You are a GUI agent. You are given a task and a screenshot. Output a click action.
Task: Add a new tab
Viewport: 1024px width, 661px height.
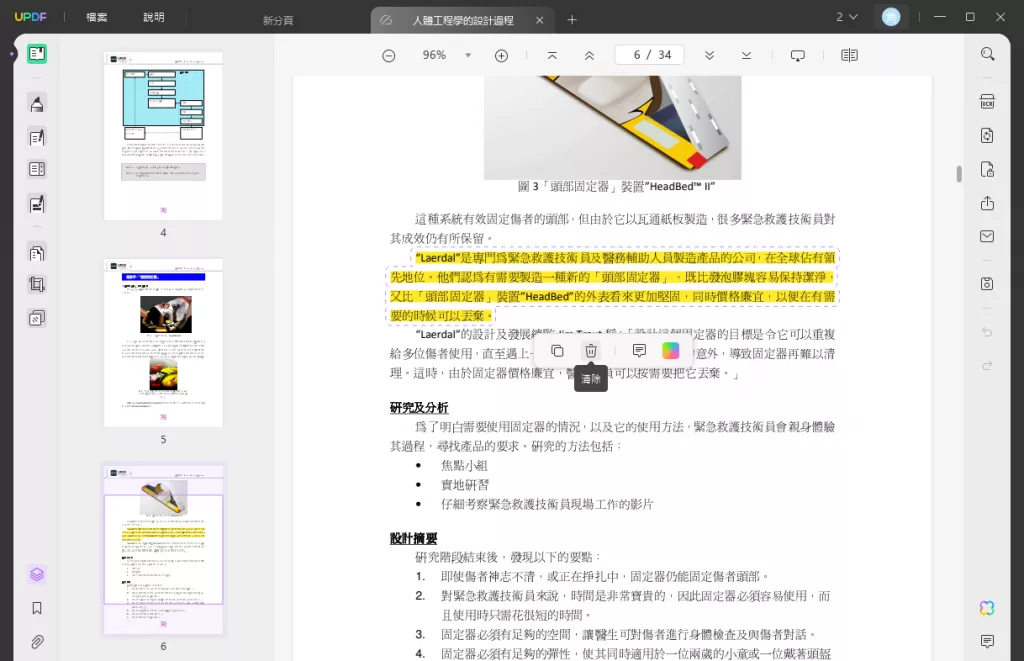coord(572,20)
